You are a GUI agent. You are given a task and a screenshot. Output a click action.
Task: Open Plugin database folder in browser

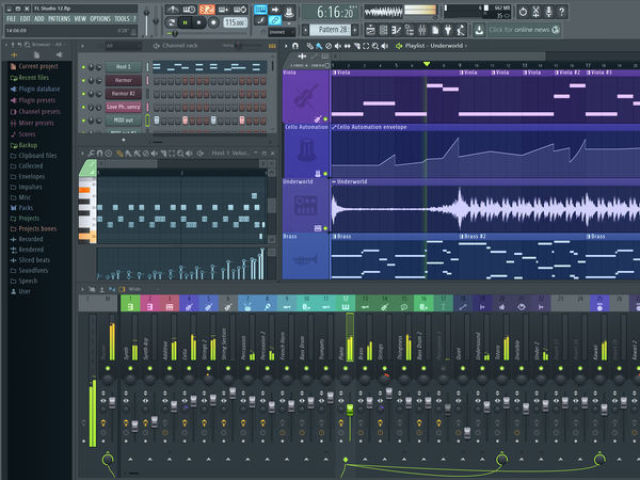(x=39, y=89)
